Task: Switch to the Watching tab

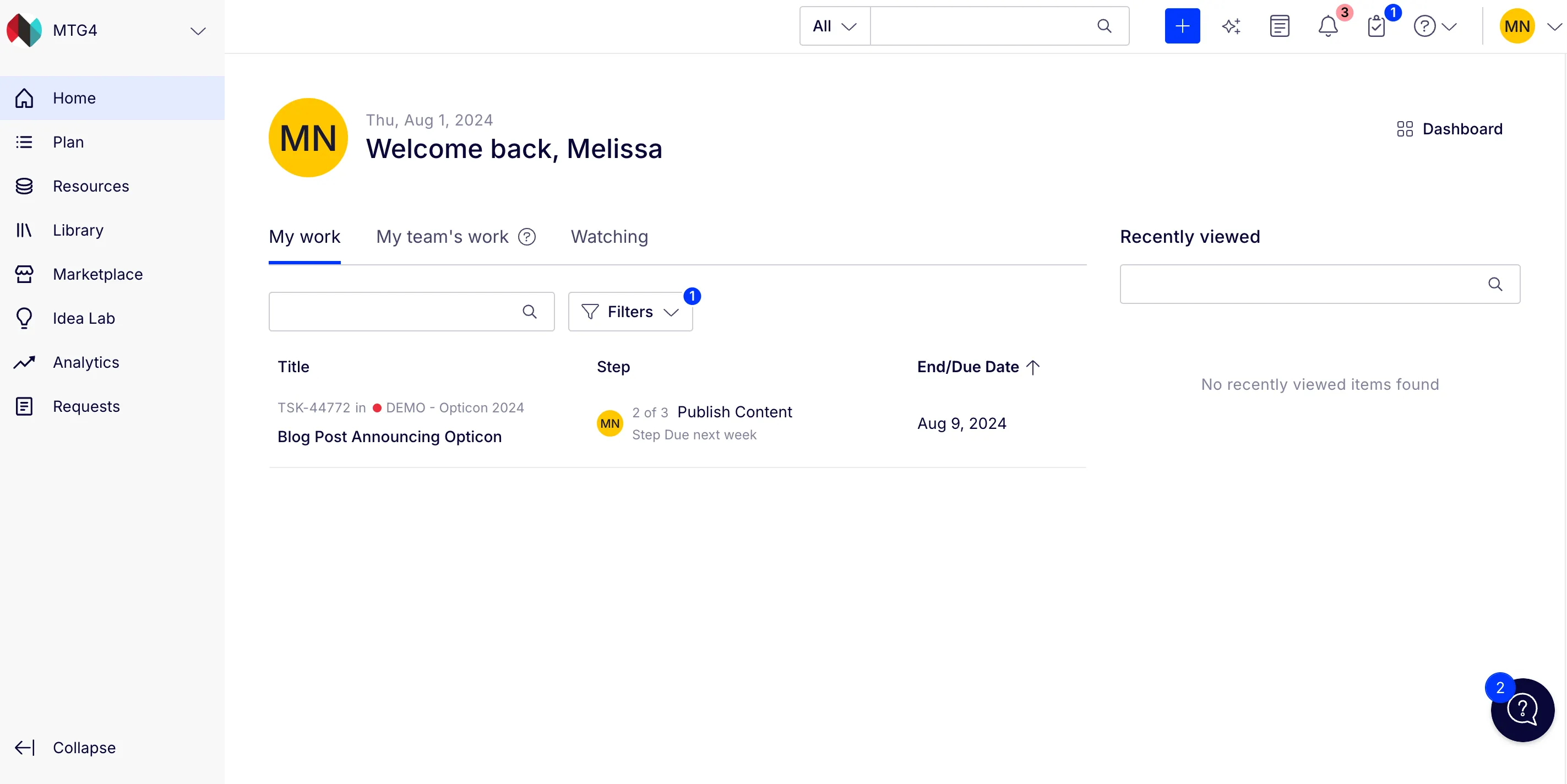Action: (x=609, y=237)
